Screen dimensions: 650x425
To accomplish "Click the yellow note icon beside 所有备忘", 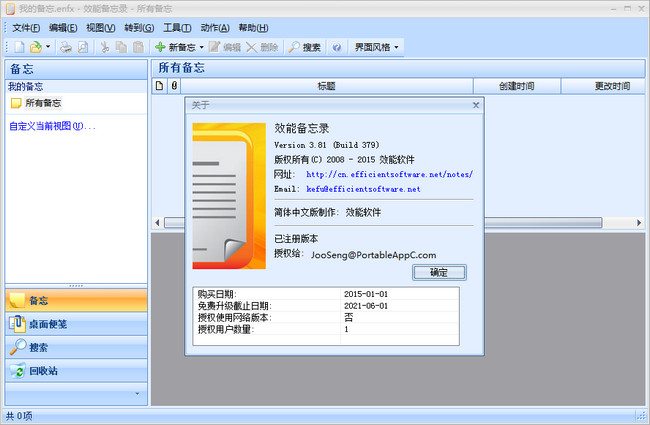I will pyautogui.click(x=16, y=103).
